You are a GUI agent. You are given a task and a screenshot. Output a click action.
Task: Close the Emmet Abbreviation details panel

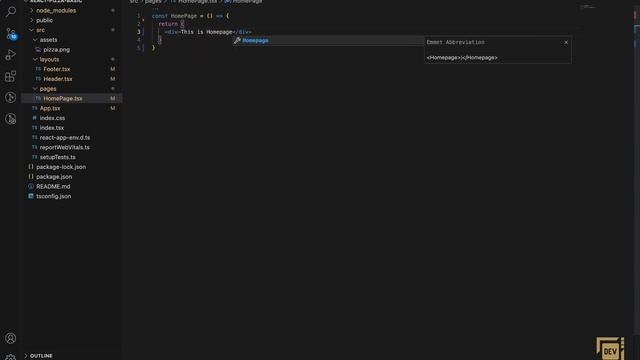point(566,42)
